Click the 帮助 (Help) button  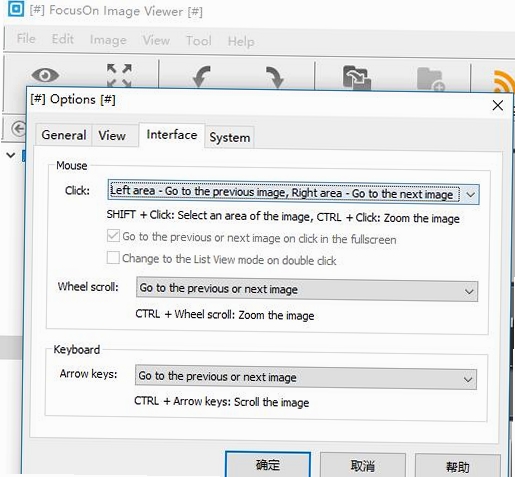[458, 466]
